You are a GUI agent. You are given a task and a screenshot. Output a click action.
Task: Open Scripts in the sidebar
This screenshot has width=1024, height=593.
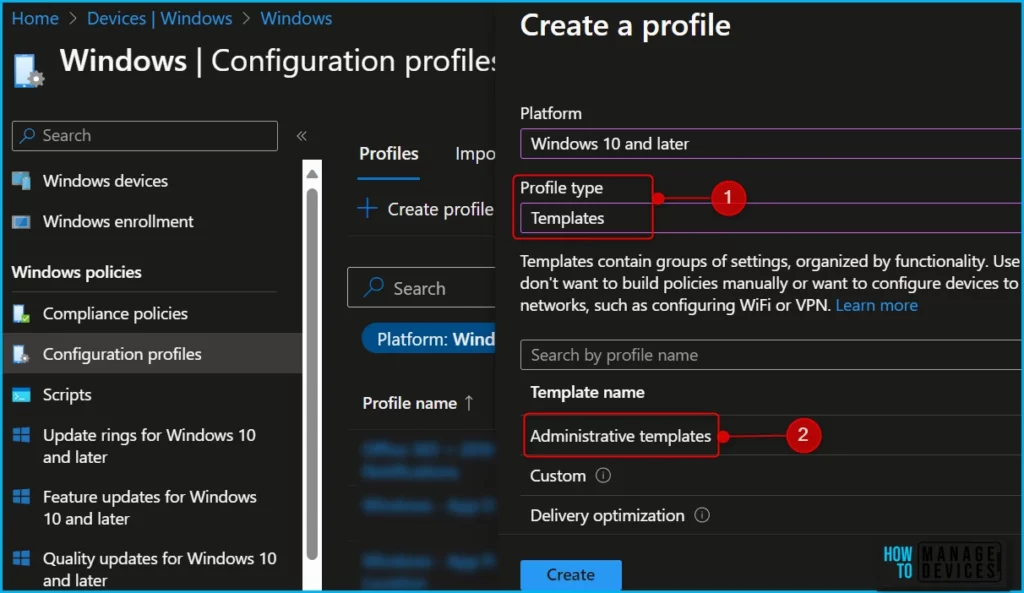coord(67,394)
